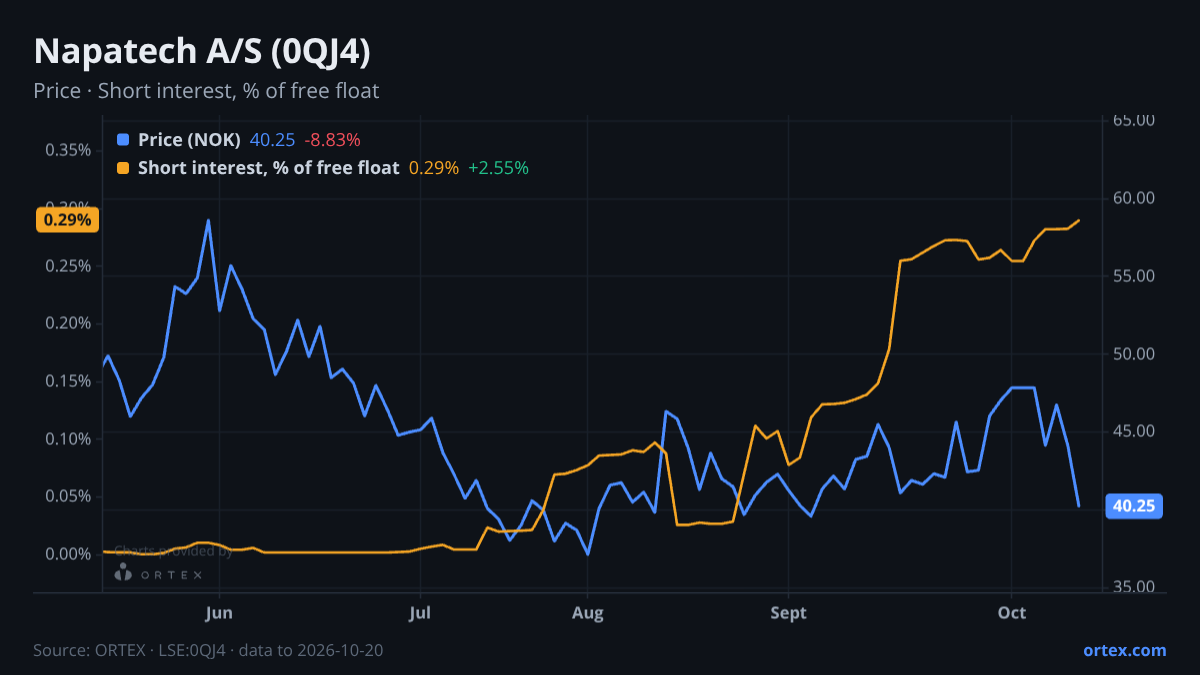Click the 35.00 right axis label

point(1135,587)
